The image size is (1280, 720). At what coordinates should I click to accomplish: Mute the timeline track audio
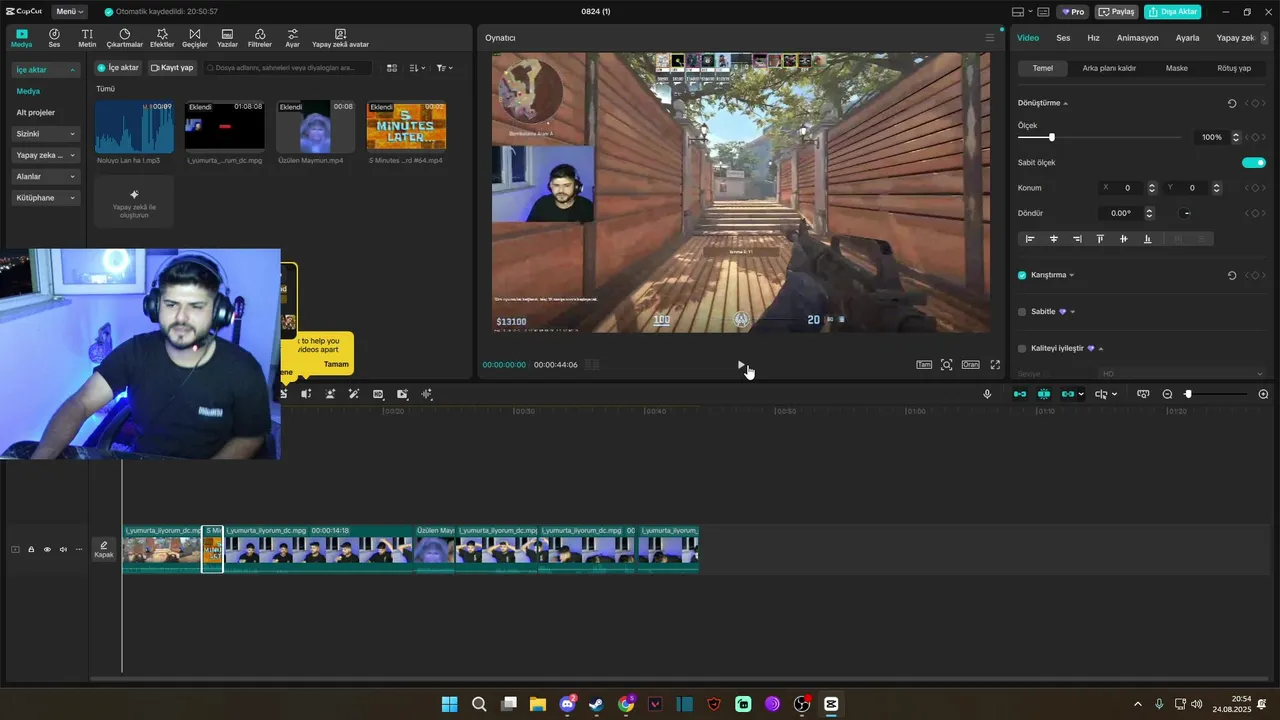tap(63, 549)
